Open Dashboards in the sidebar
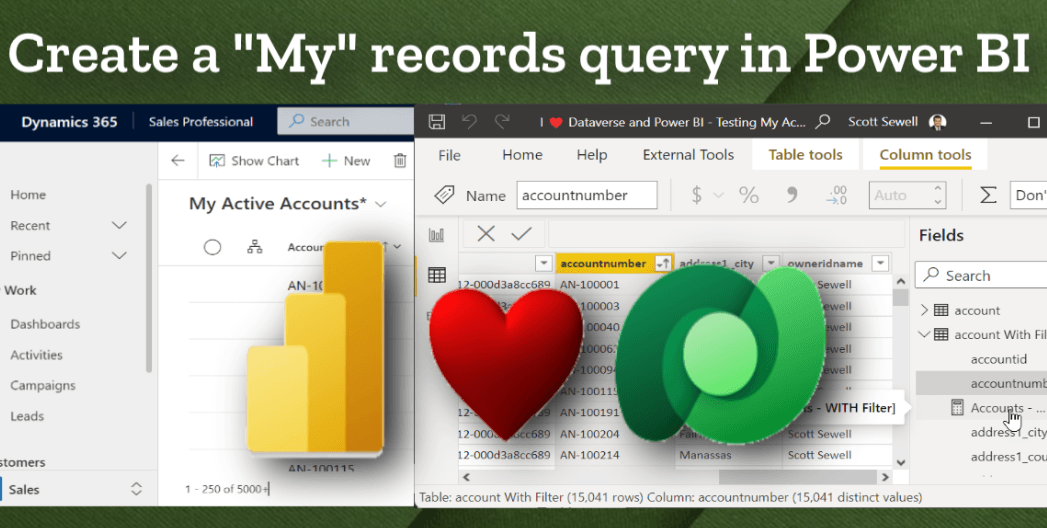Screen dimensions: 1047x528 point(45,324)
